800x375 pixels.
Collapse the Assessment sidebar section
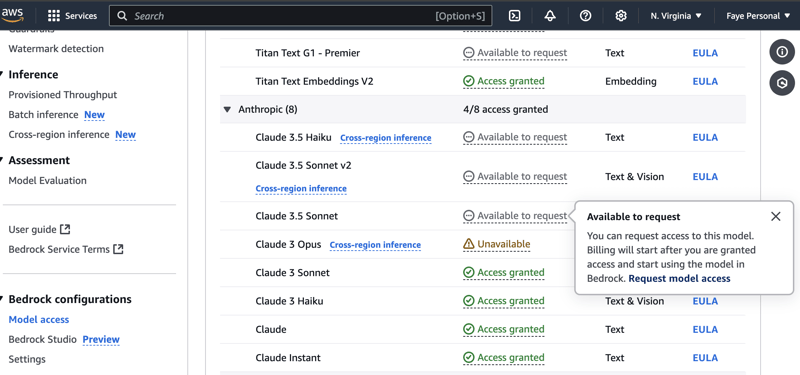click(3, 160)
